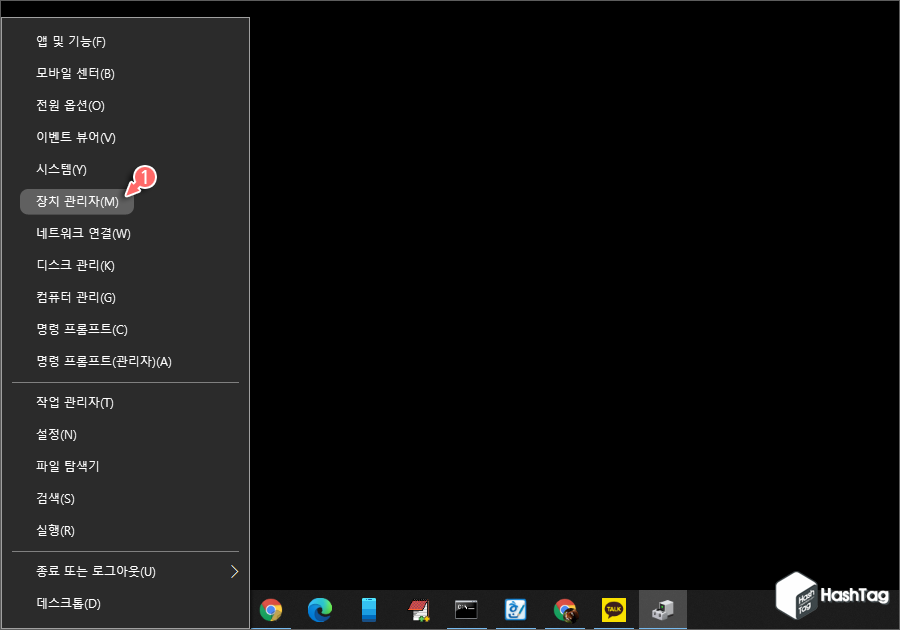The width and height of the screenshot is (900, 630).
Task: Open the Hangul word processor icon
Action: pyautogui.click(x=515, y=609)
